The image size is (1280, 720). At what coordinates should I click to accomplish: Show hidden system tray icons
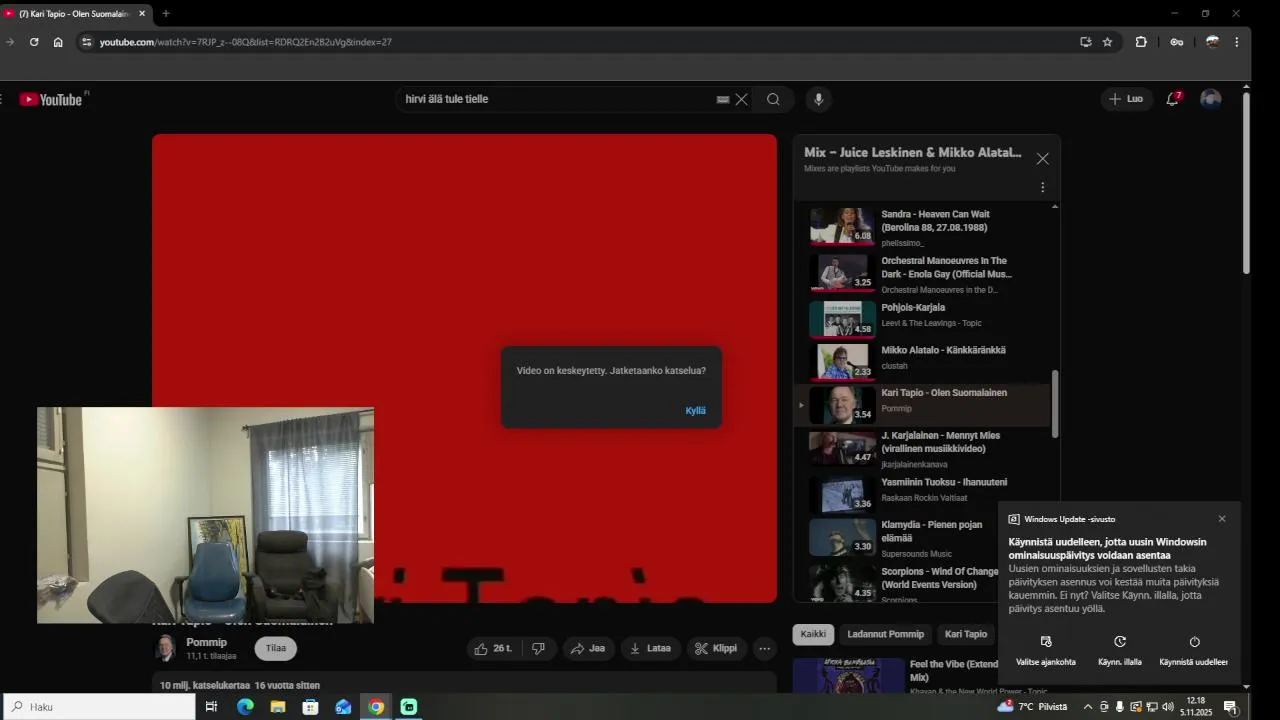click(x=1088, y=707)
